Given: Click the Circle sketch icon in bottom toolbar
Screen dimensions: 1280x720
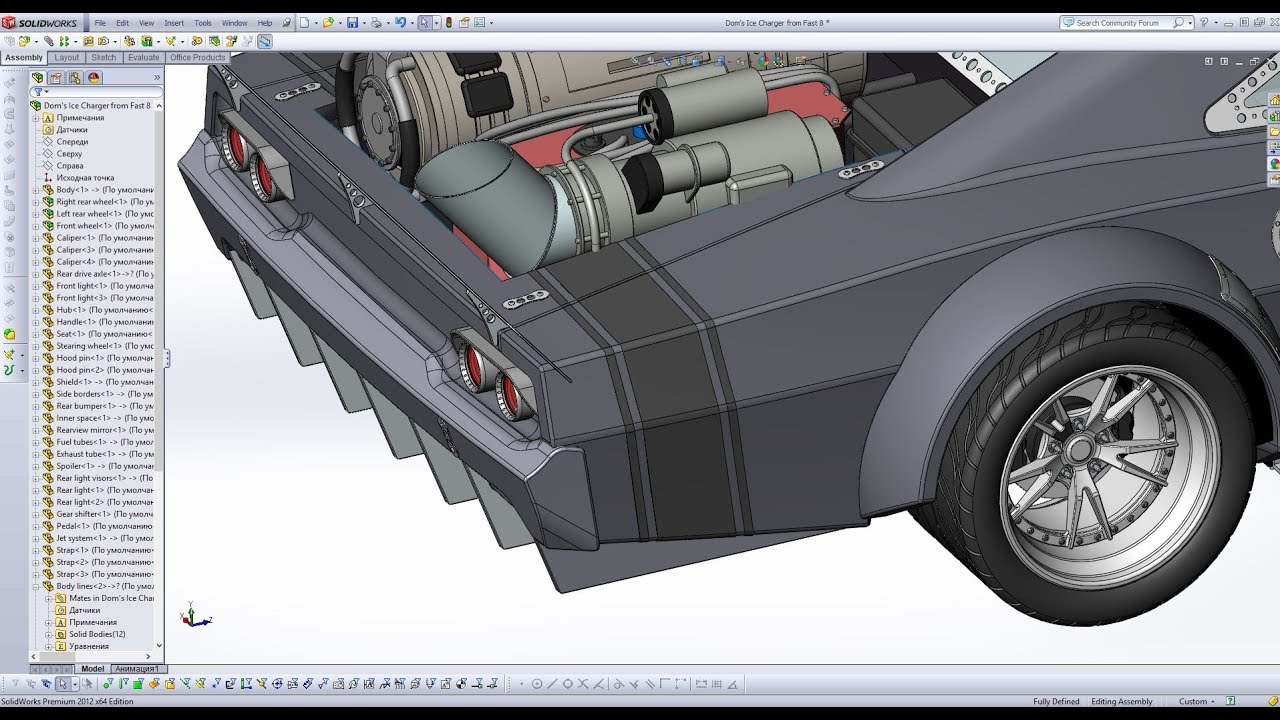Looking at the screenshot, I should [x=537, y=685].
